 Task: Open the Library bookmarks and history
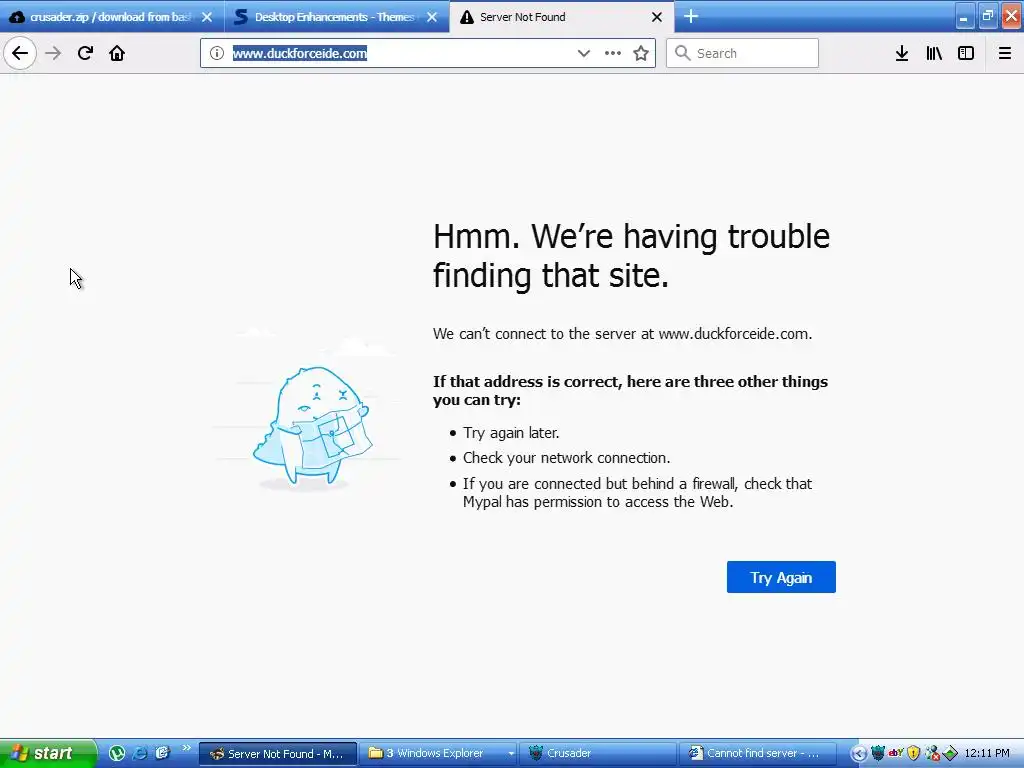(934, 53)
